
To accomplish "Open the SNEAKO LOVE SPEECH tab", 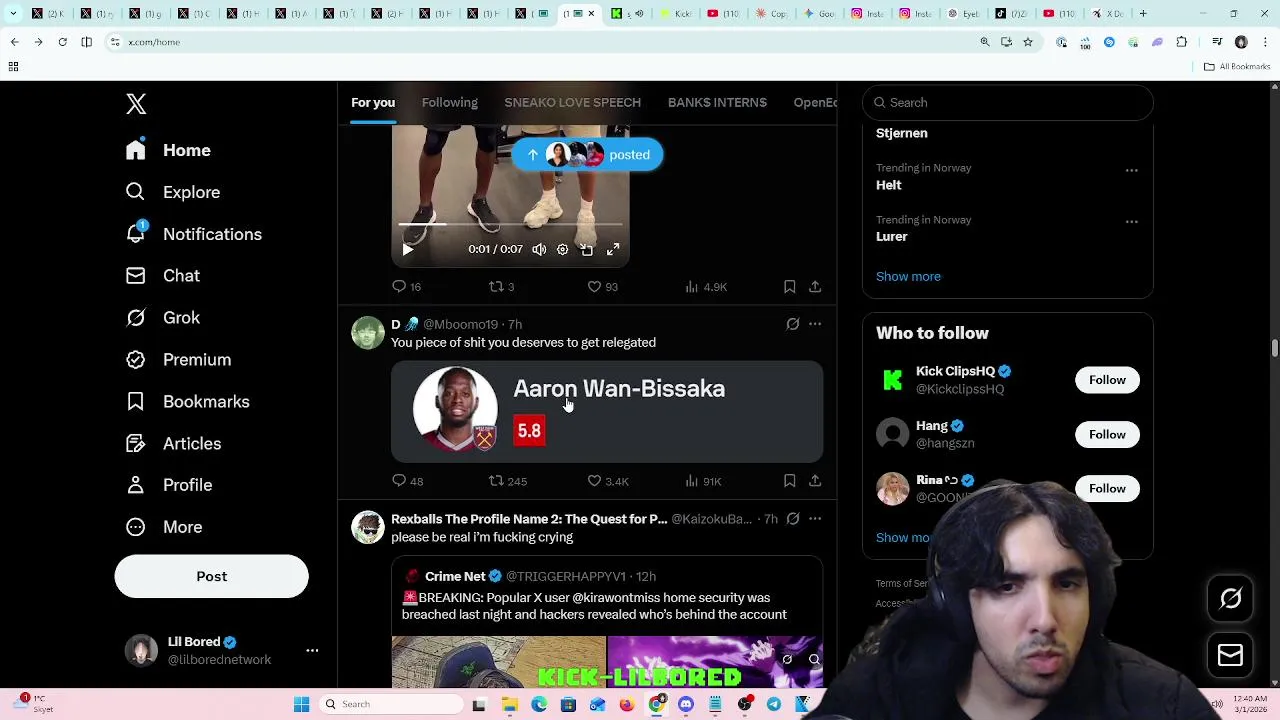I will [x=572, y=102].
